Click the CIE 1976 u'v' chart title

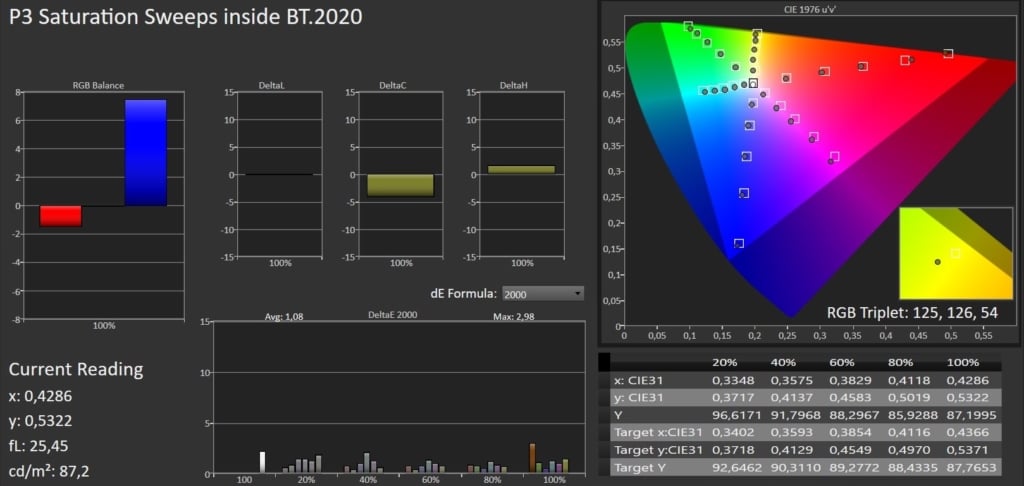[810, 8]
